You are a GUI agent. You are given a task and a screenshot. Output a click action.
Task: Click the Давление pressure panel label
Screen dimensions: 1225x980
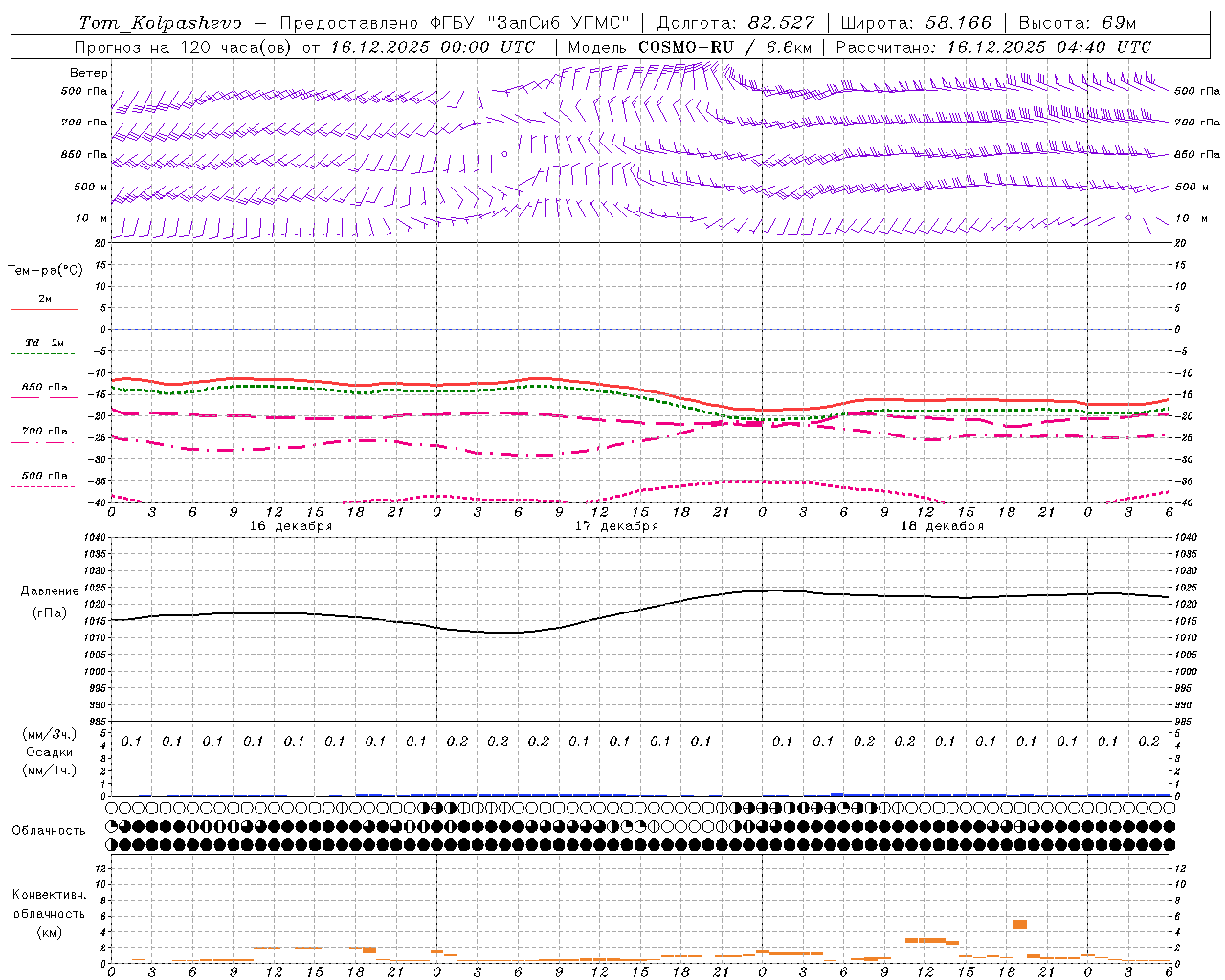click(x=50, y=591)
